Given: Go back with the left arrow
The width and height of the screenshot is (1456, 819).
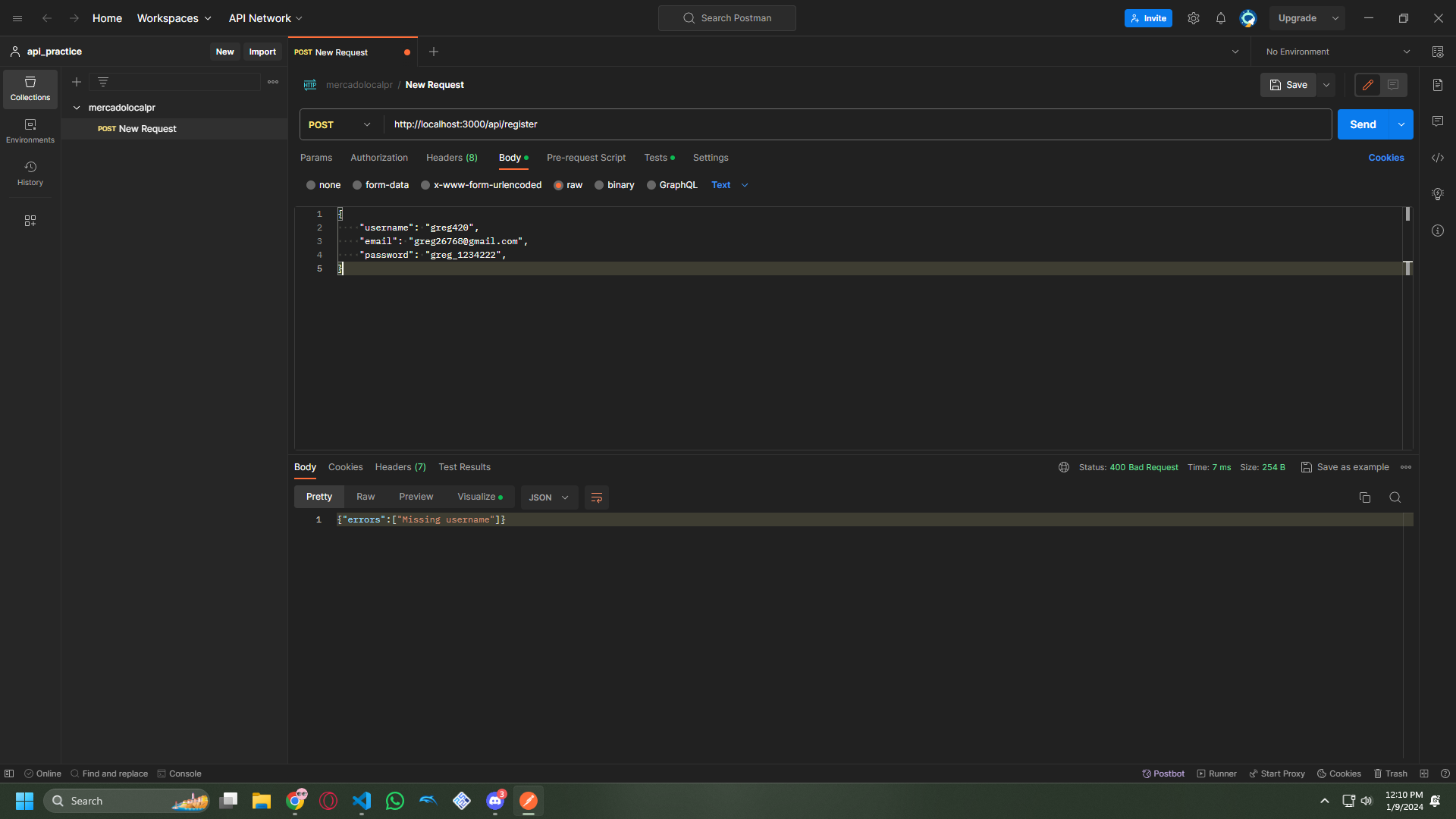Looking at the screenshot, I should pos(47,18).
